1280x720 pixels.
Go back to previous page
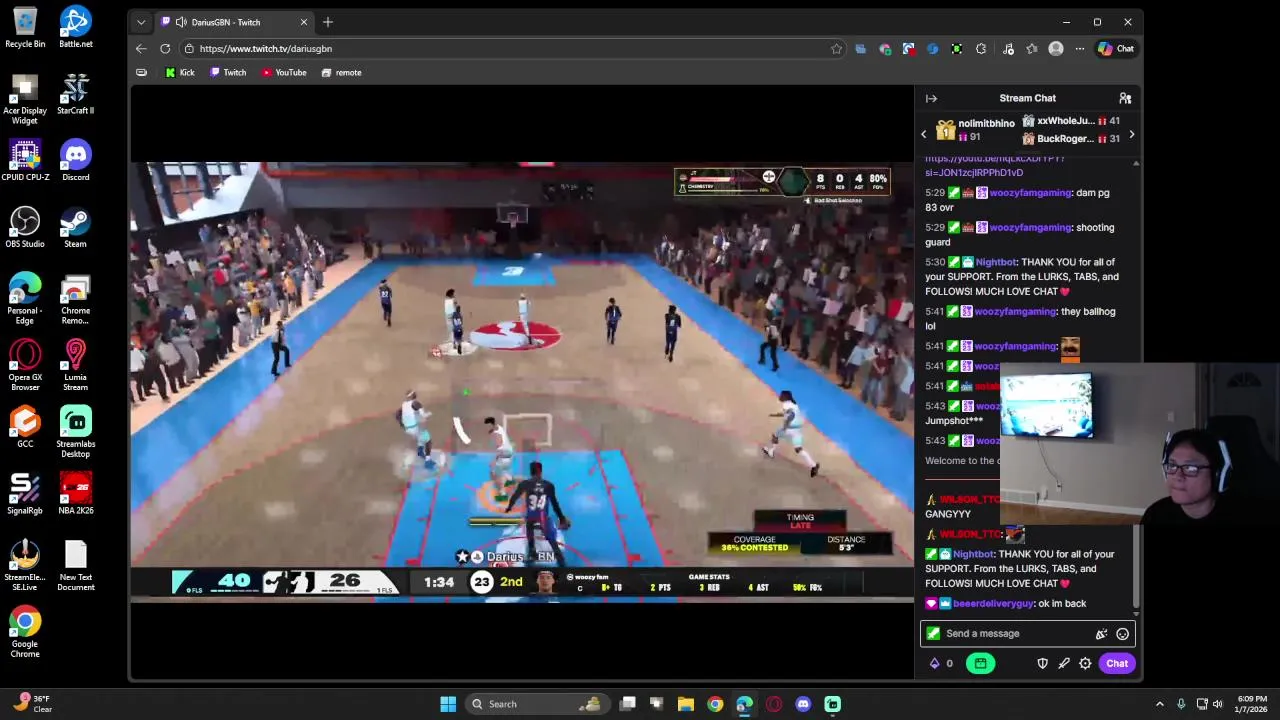pyautogui.click(x=141, y=48)
